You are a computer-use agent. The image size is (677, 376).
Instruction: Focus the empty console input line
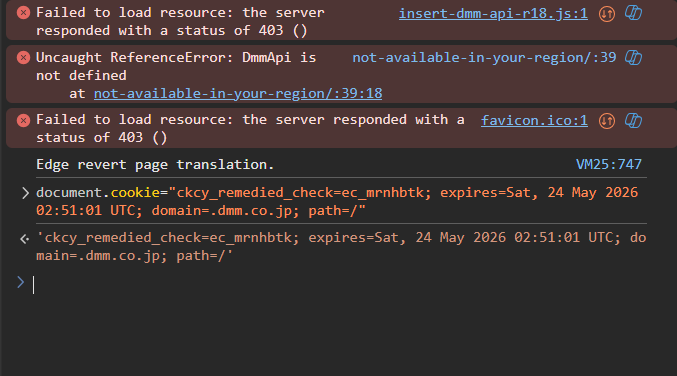(341, 285)
